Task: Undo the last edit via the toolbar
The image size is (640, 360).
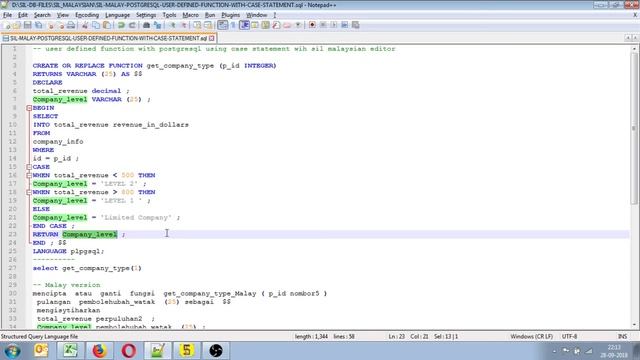Action: [x=121, y=25]
